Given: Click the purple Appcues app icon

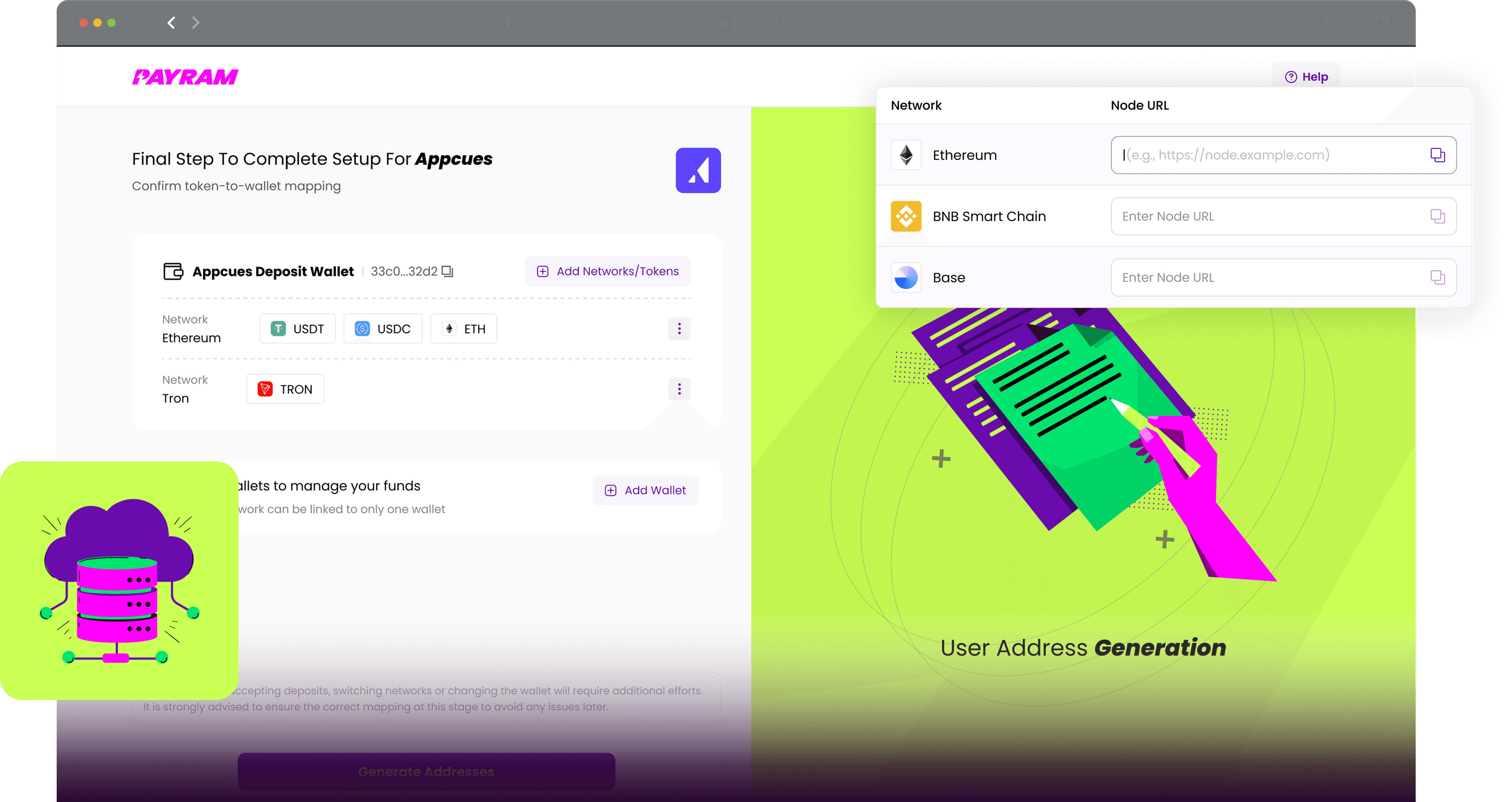Looking at the screenshot, I should click(x=699, y=170).
